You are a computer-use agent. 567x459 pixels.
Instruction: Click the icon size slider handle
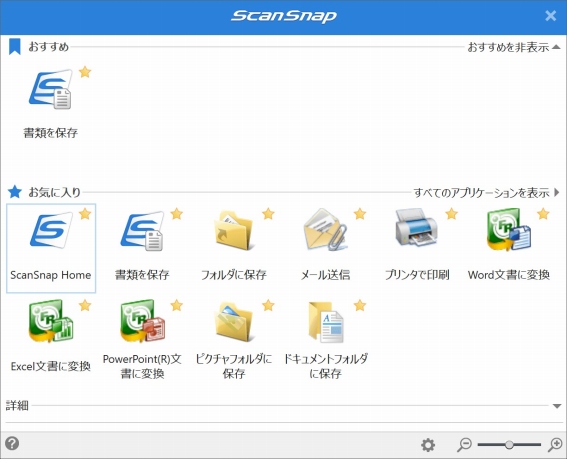coord(509,445)
